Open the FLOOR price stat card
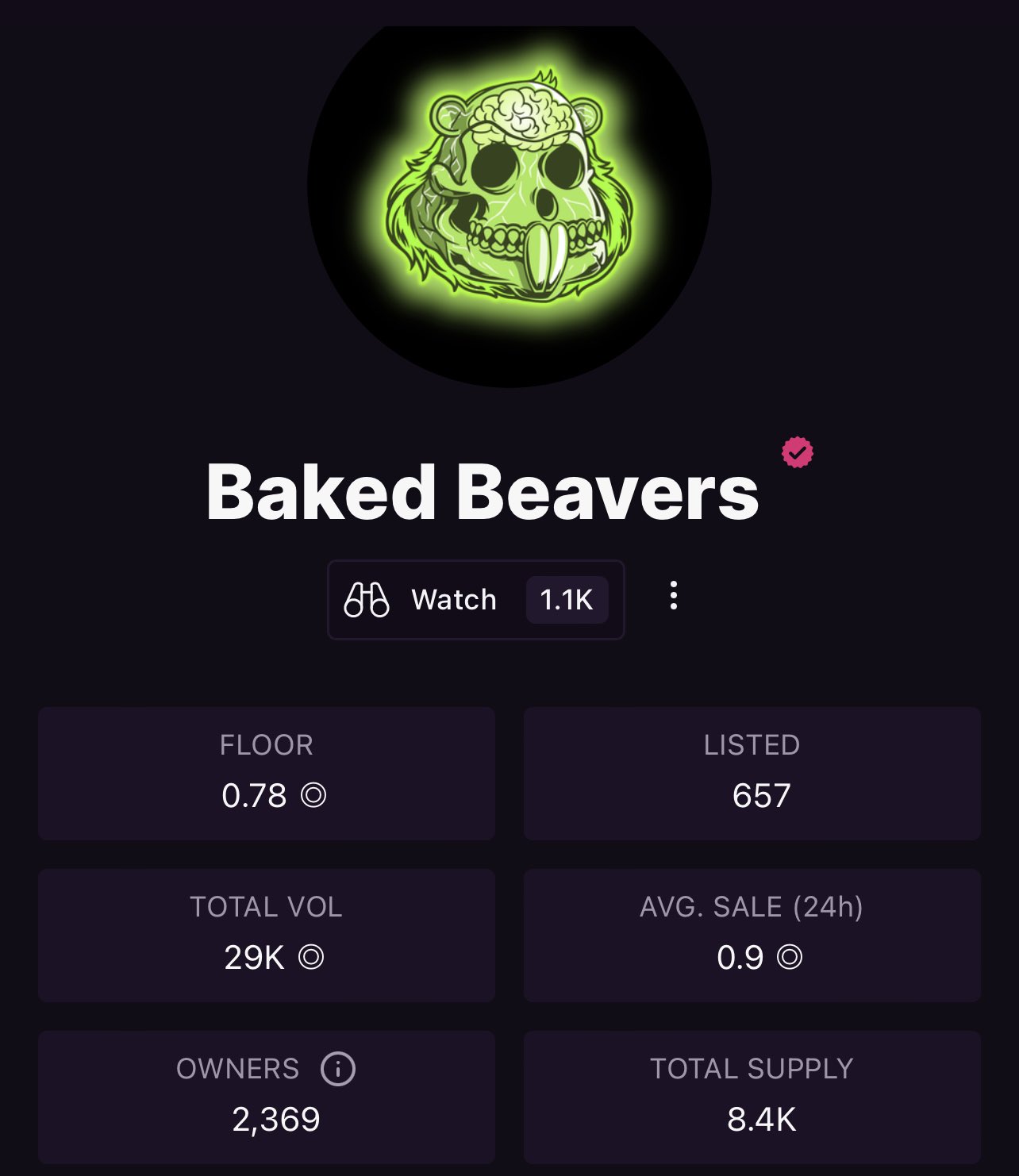Screen dimensions: 1019x1176 pyautogui.click(x=267, y=774)
